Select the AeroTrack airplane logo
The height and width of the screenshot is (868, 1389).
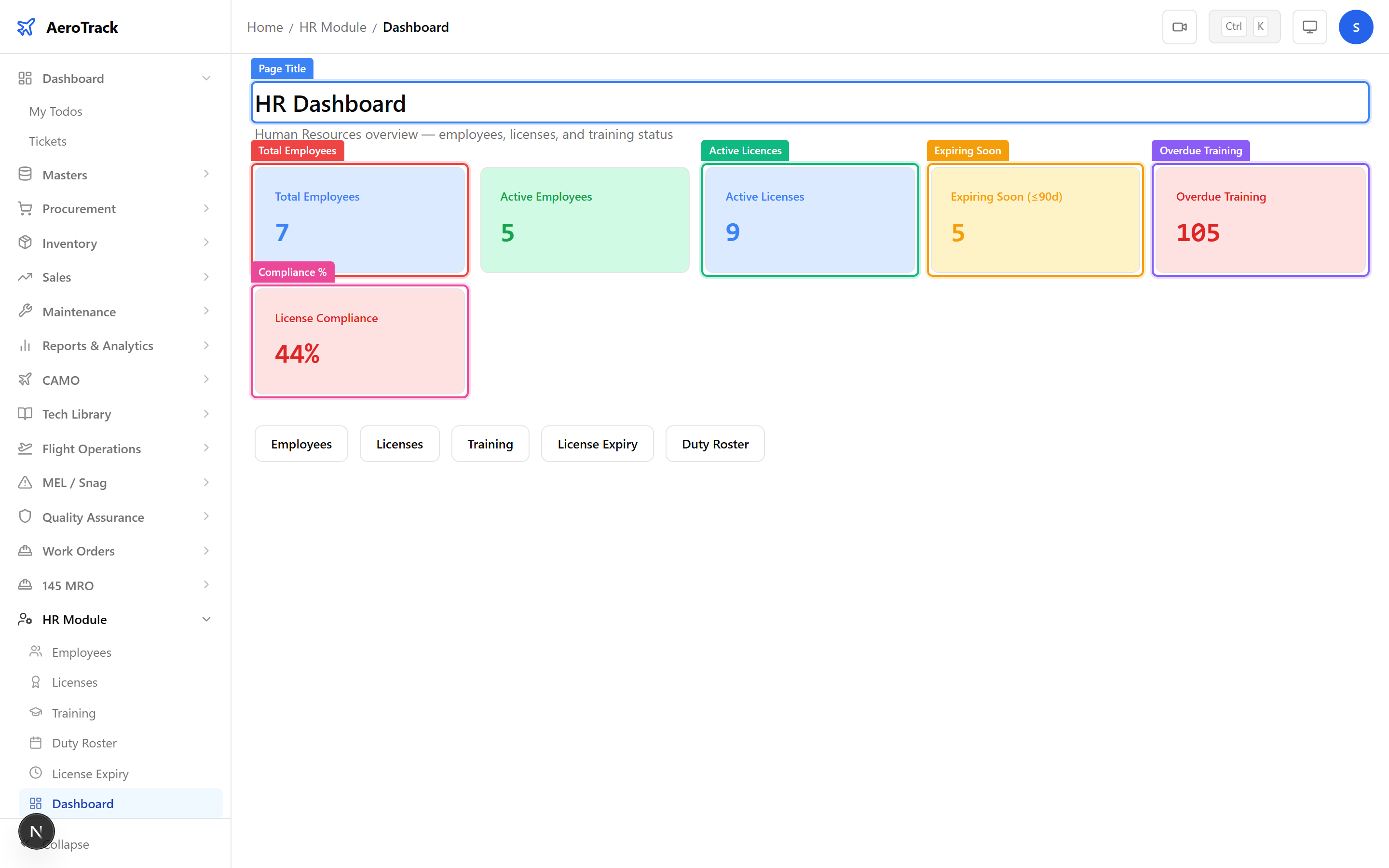(27, 27)
